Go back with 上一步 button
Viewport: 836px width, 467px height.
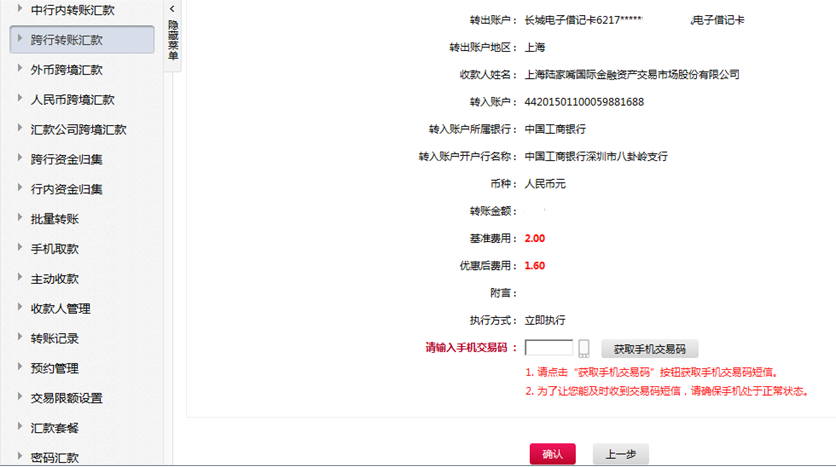click(x=621, y=454)
